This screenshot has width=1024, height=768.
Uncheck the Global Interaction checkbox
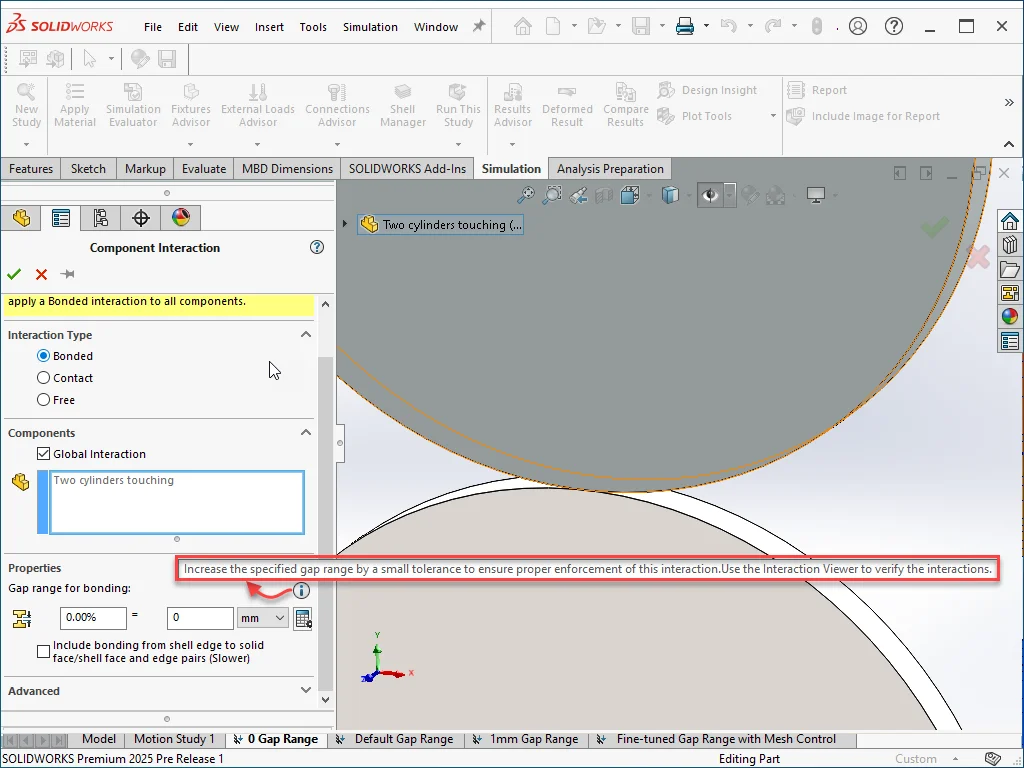click(x=44, y=454)
